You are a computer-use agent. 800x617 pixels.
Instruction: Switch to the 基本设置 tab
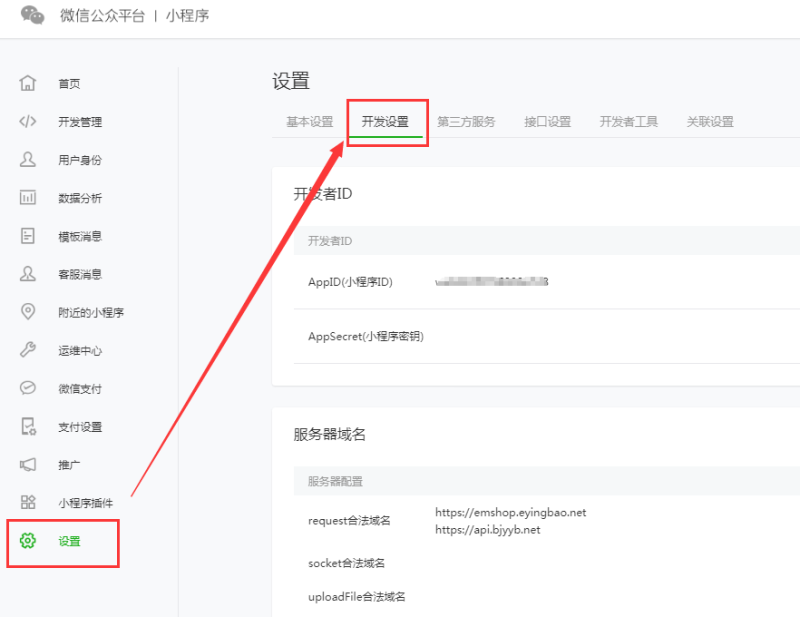click(309, 122)
